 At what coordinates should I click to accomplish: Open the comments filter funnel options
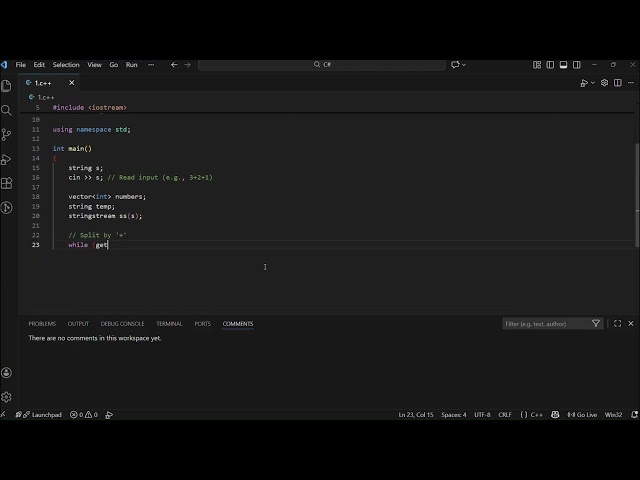(596, 324)
